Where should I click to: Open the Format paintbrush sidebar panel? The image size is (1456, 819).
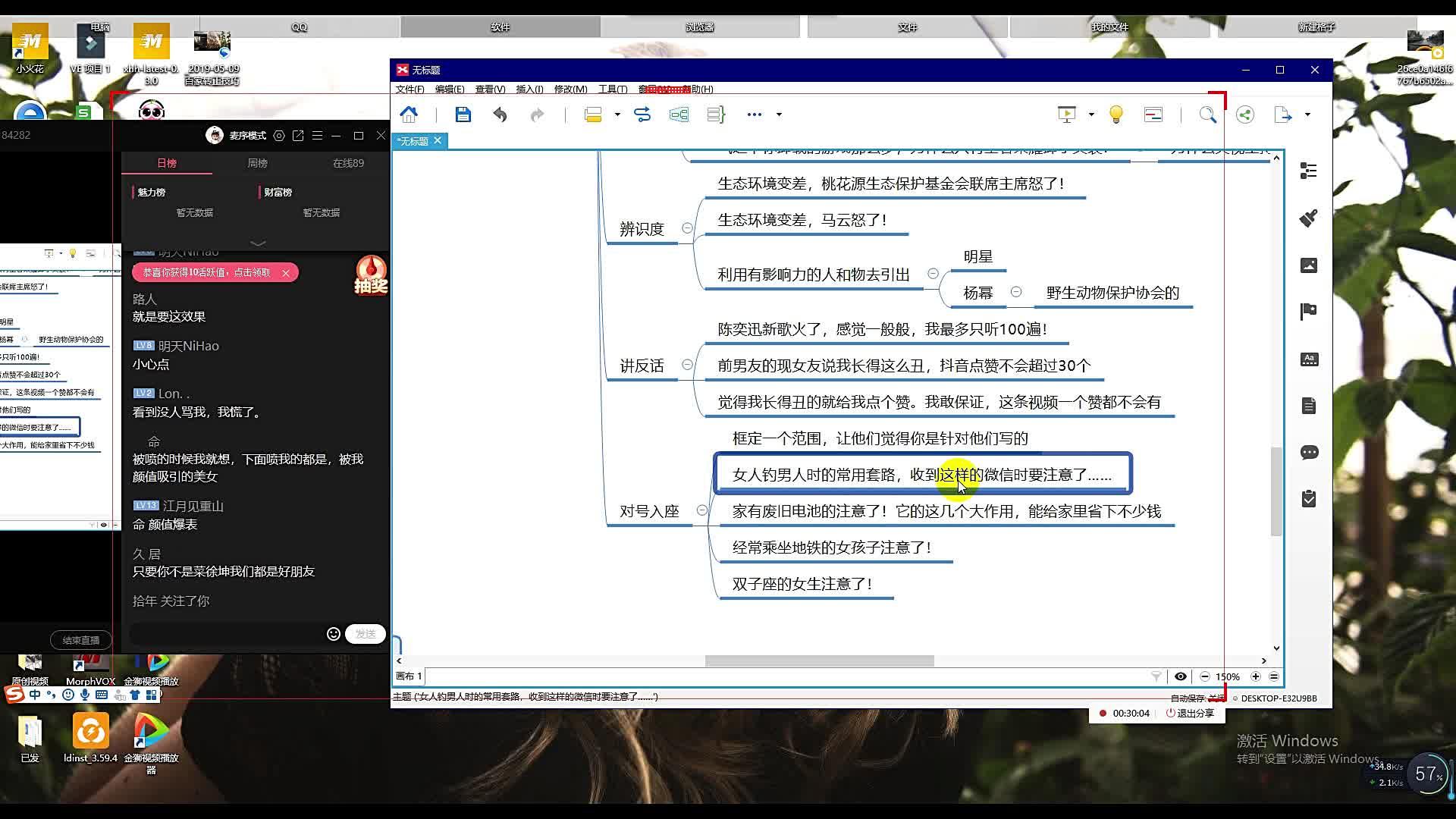click(1308, 218)
